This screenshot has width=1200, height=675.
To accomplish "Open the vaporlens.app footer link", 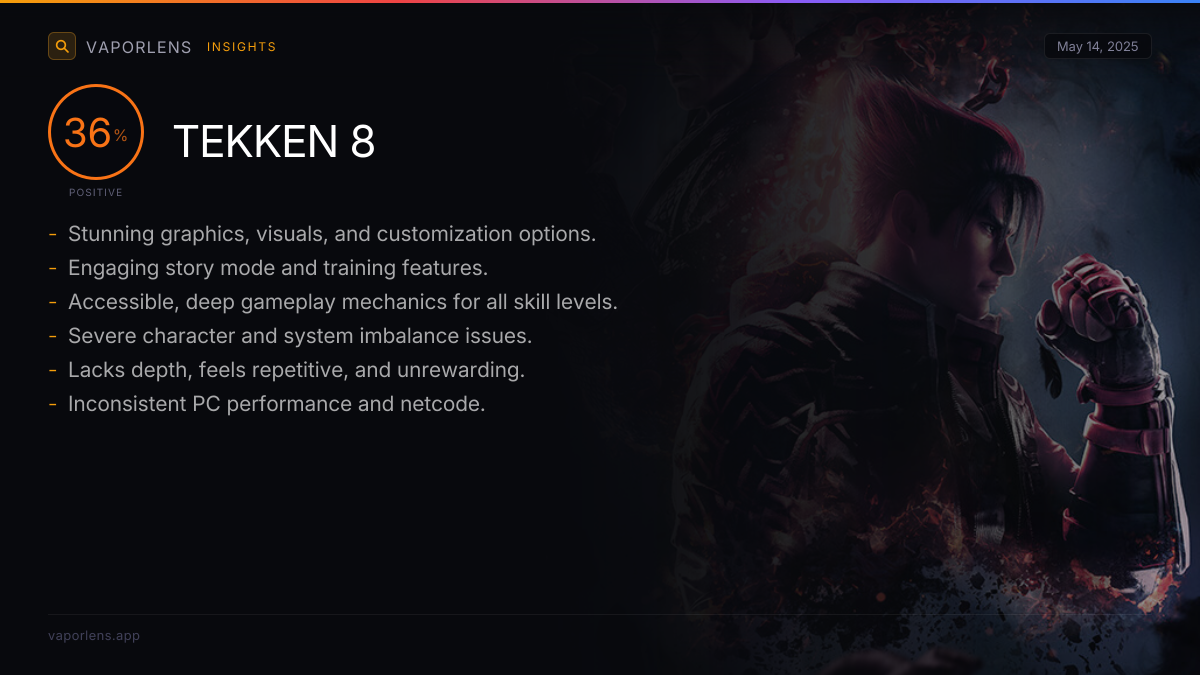I will click(x=94, y=635).
